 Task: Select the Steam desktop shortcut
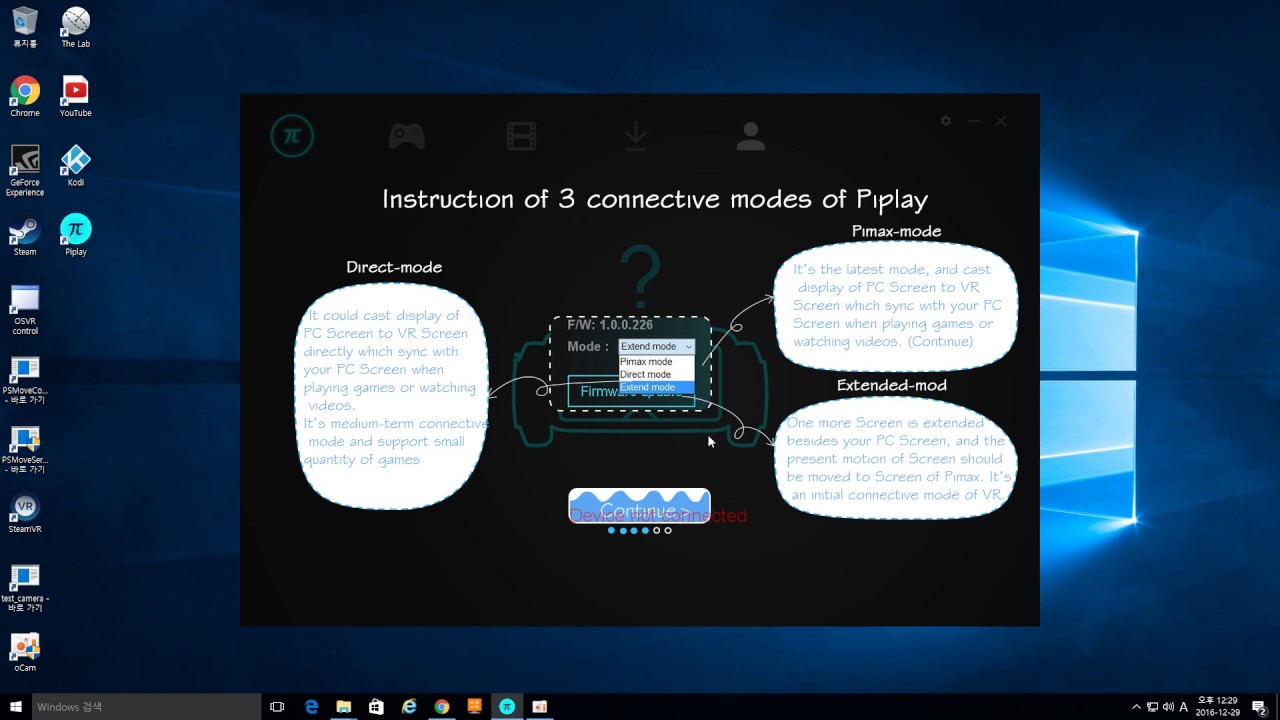[25, 236]
